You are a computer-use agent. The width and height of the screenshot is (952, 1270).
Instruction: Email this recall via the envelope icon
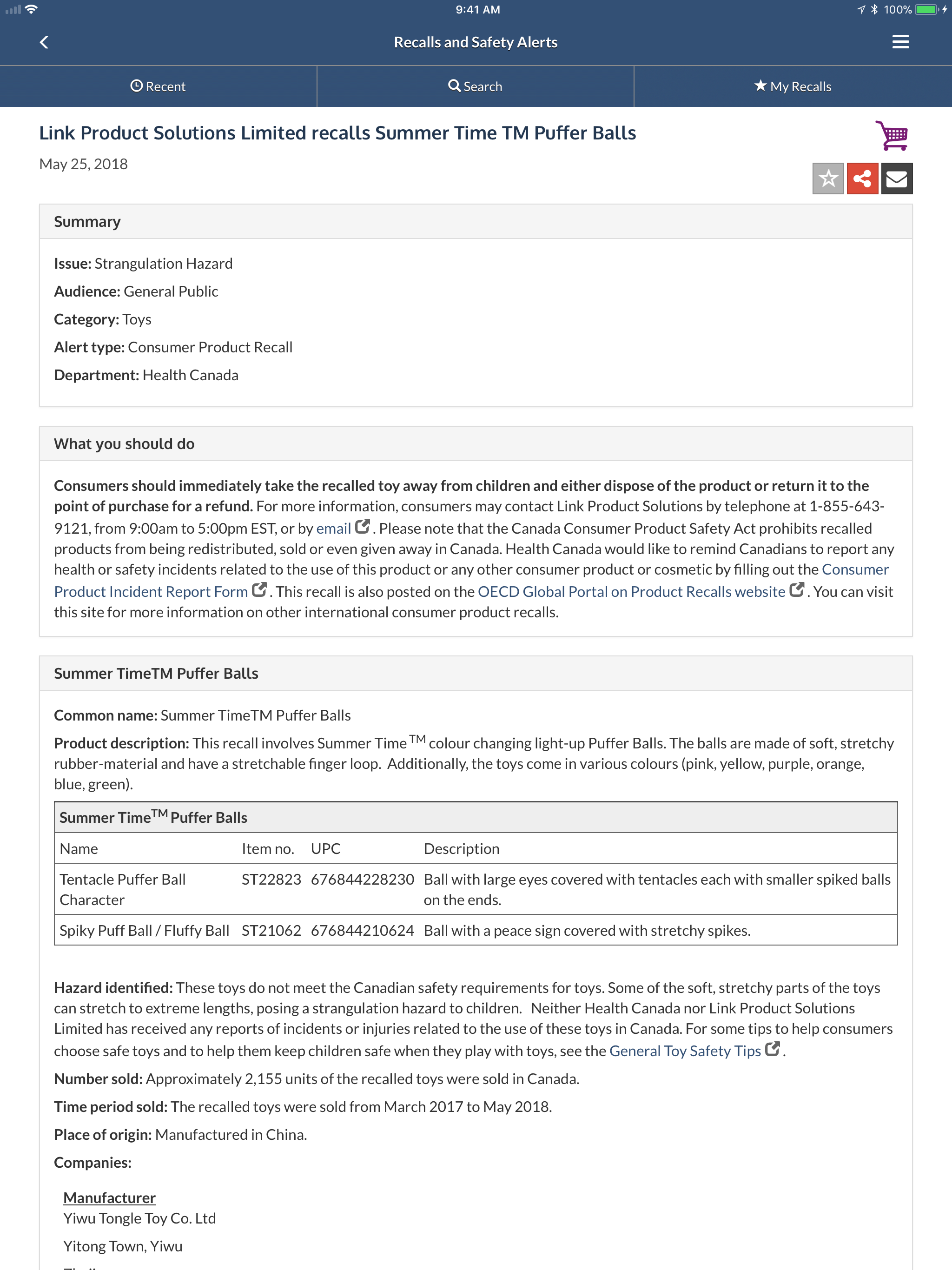896,179
